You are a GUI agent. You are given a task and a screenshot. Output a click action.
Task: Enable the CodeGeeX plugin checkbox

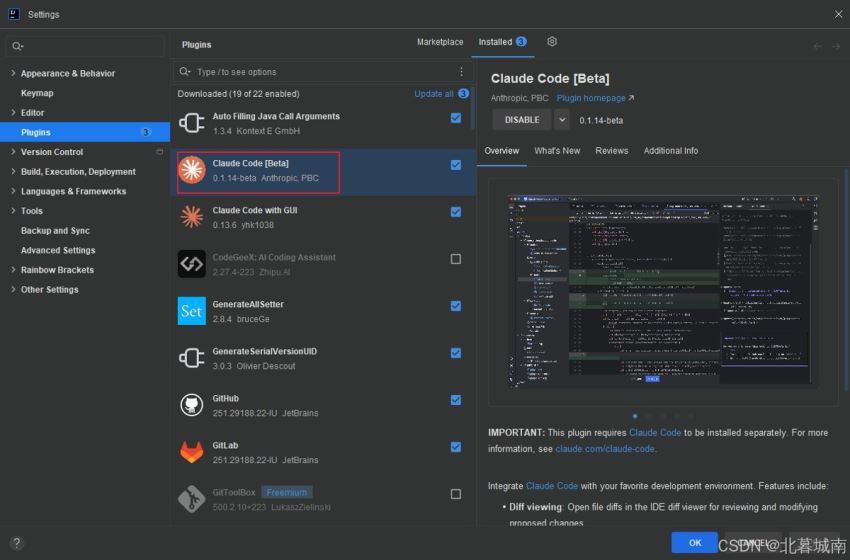(x=456, y=259)
